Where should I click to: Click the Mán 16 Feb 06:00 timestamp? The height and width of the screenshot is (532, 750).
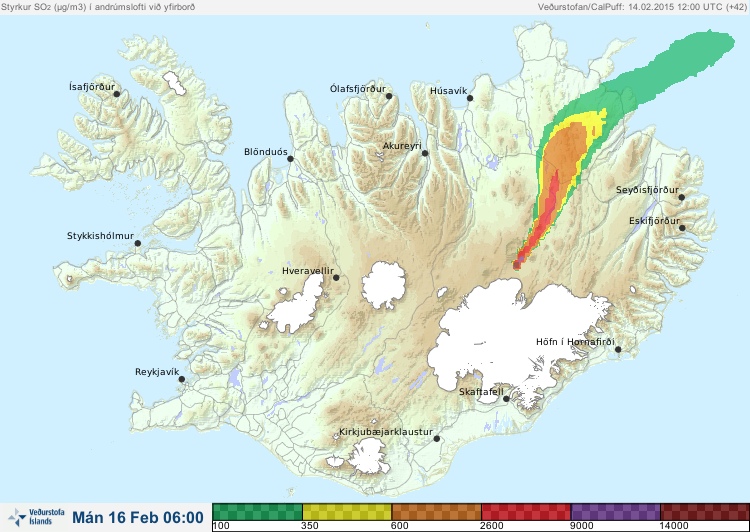pyautogui.click(x=138, y=517)
